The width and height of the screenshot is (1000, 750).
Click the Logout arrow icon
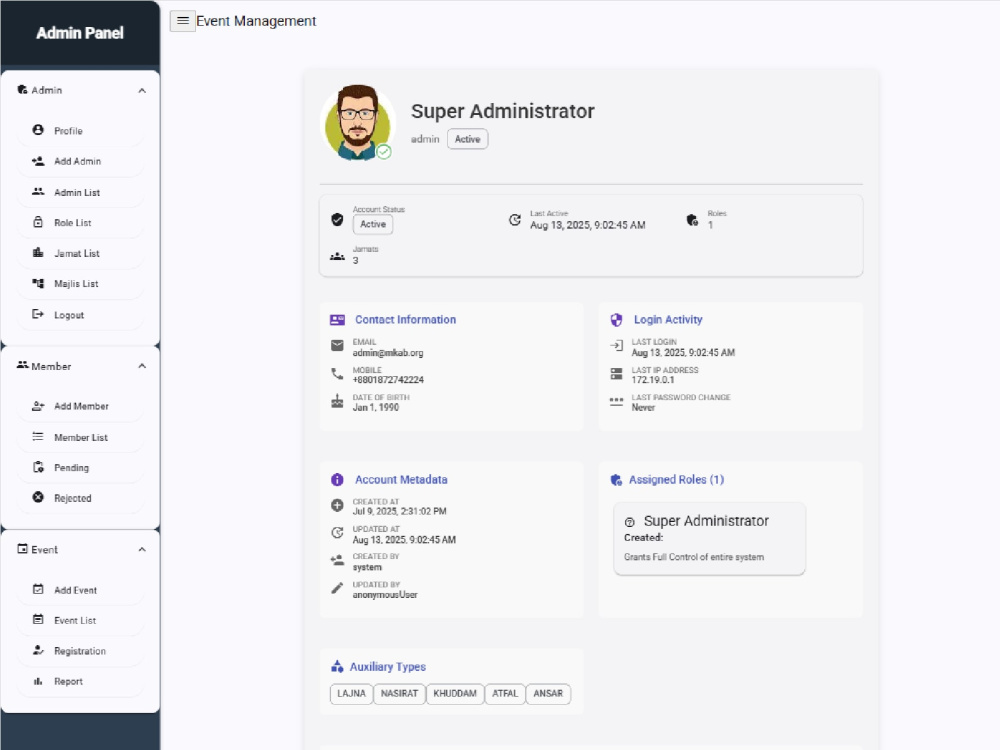(38, 314)
